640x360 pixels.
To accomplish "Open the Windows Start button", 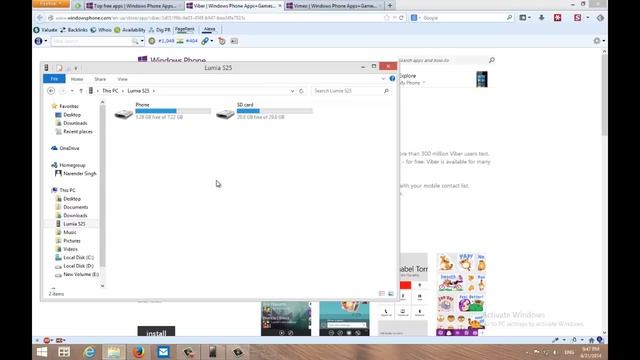I will coord(42,352).
